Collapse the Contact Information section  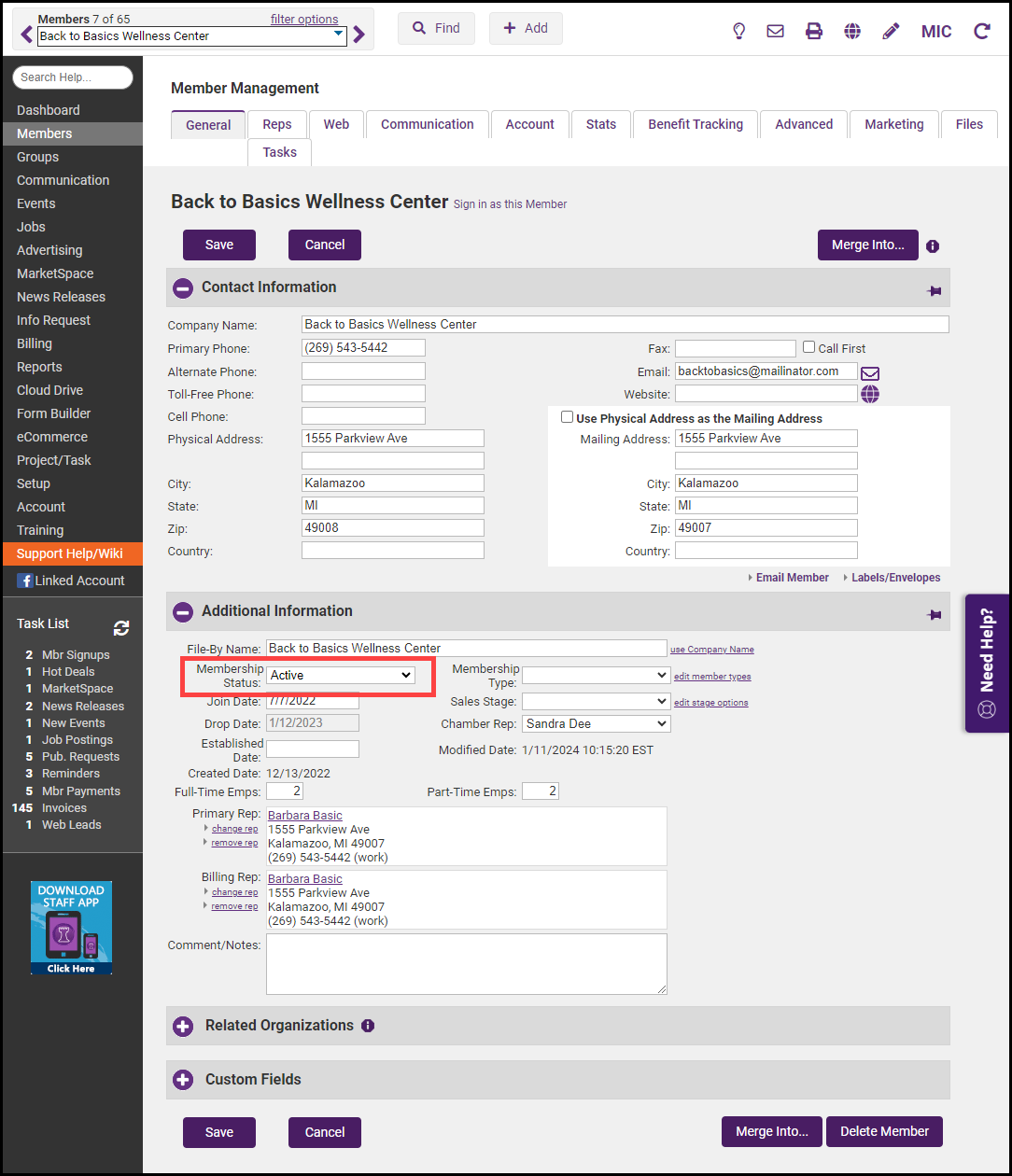click(183, 287)
